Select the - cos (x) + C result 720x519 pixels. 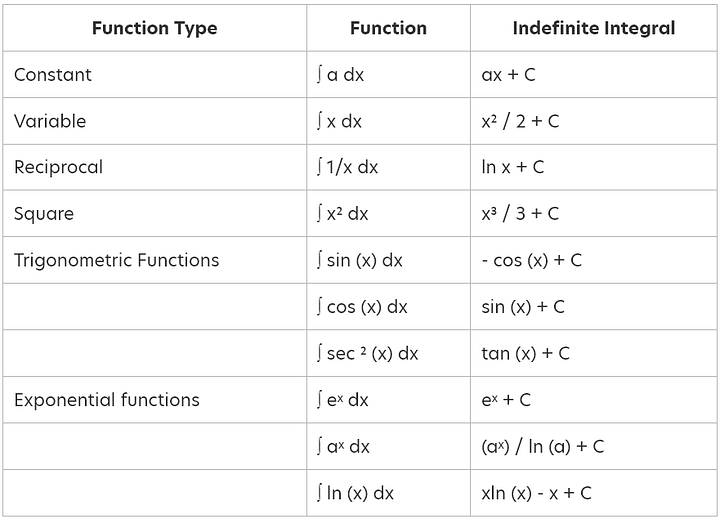(532, 260)
